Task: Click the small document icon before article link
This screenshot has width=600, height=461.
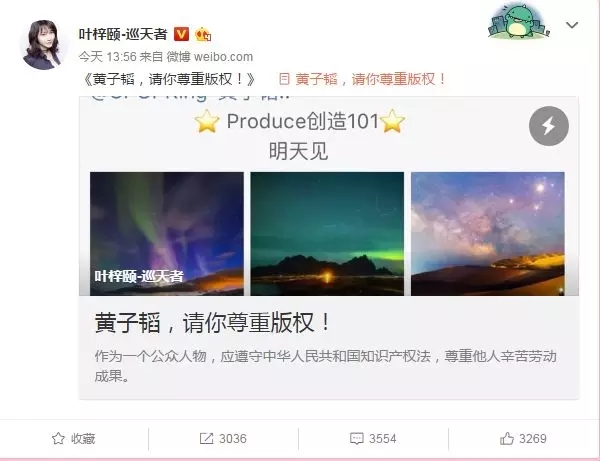Action: pos(284,79)
